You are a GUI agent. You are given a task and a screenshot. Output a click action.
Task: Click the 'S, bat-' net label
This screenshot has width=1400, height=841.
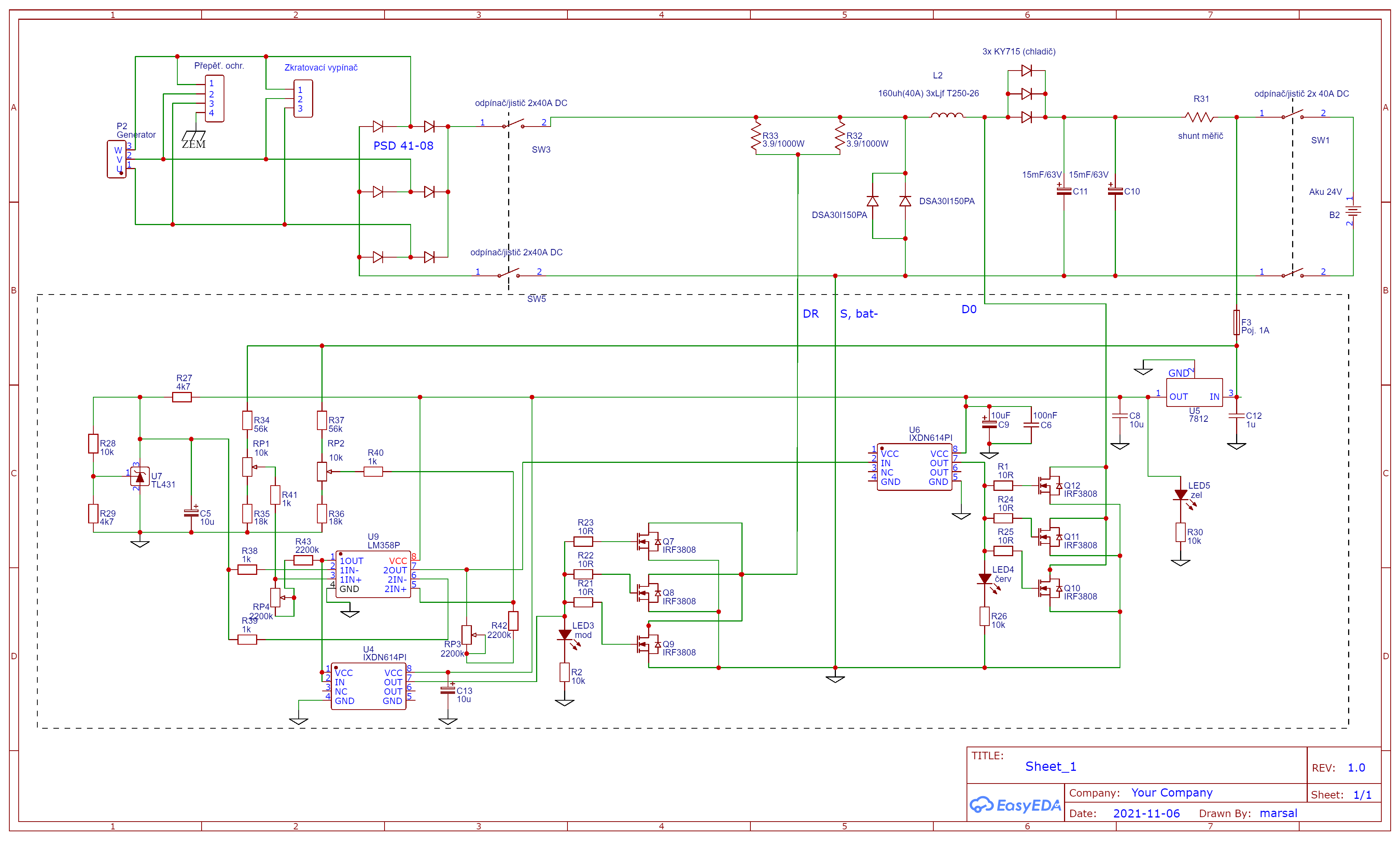pyautogui.click(x=859, y=314)
